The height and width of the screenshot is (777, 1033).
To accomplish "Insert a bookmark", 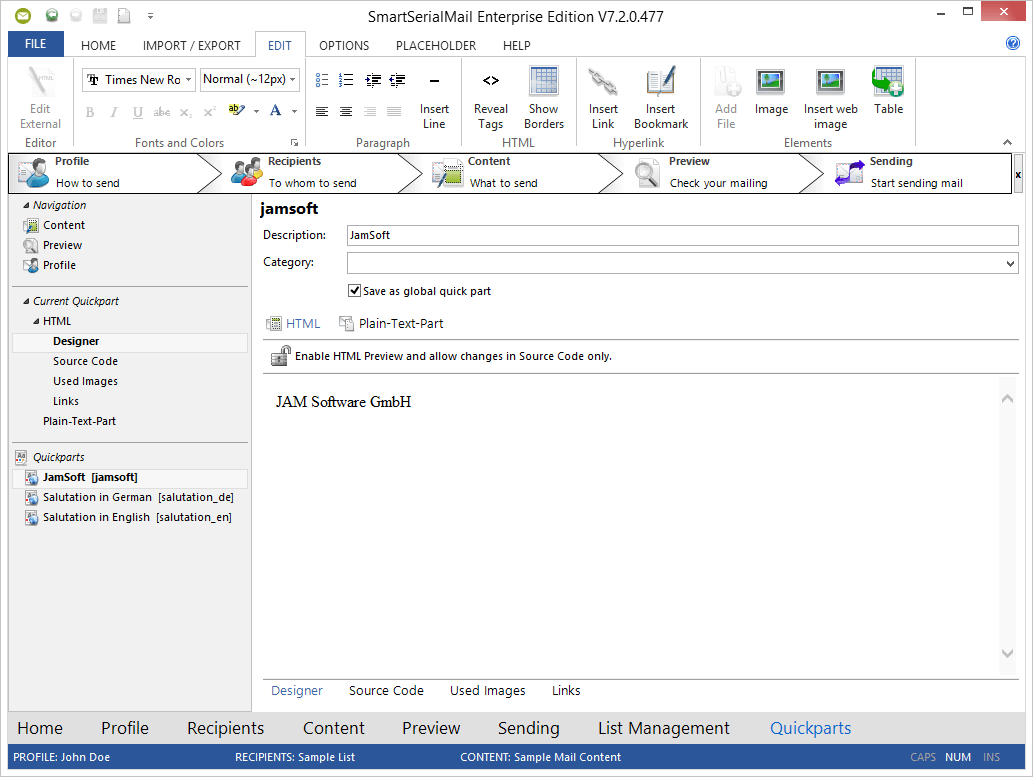I will point(661,98).
